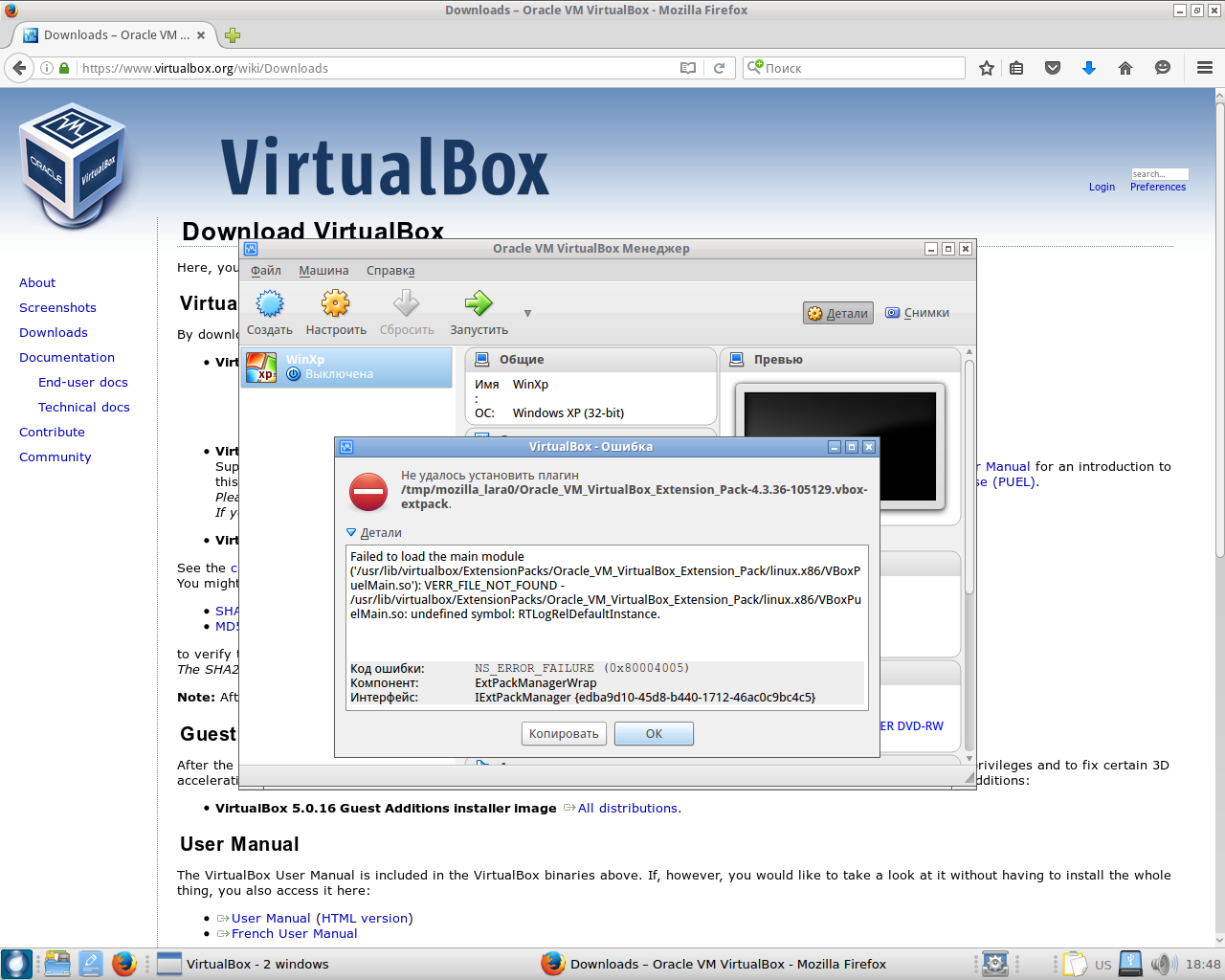This screenshot has height=980, width=1225.
Task: Close the Downloads browser tab
Action: (201, 35)
